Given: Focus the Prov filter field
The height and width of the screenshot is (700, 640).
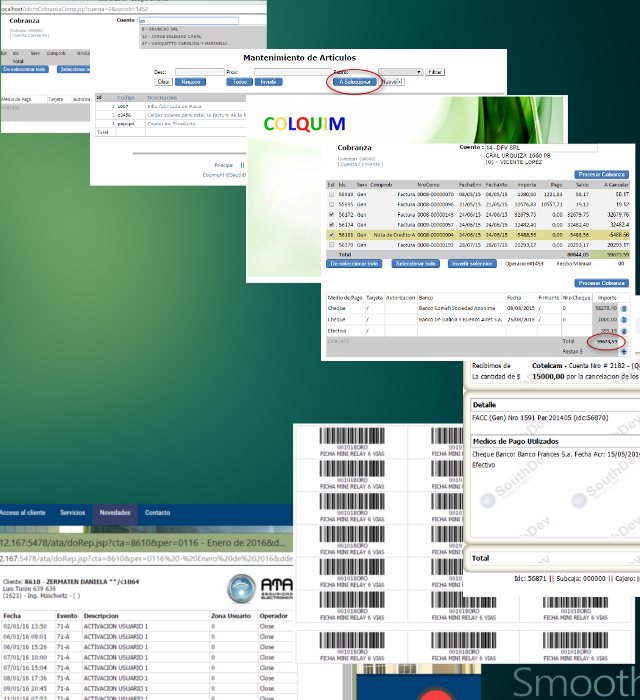Looking at the screenshot, I should [293, 72].
